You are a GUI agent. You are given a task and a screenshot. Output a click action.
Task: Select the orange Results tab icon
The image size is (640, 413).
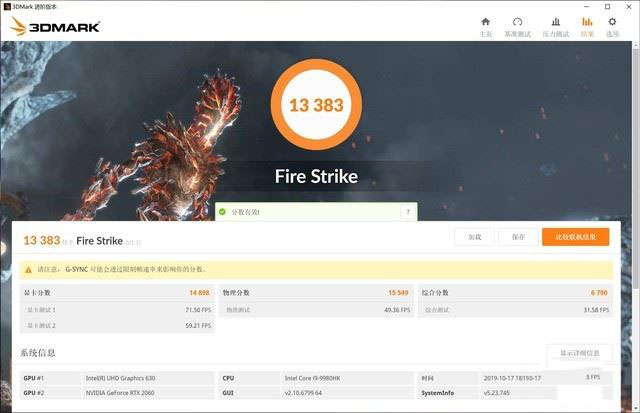tap(587, 27)
